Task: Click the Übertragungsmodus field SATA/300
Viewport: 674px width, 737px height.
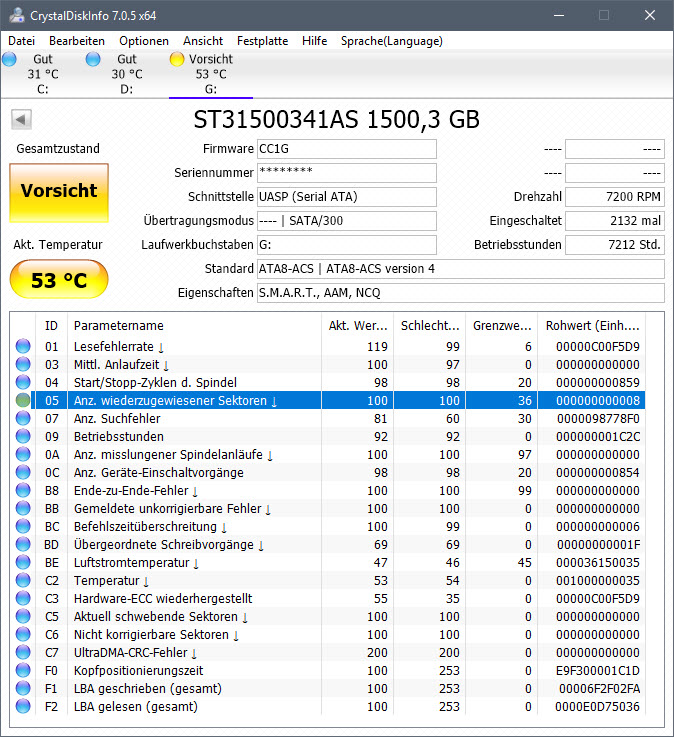Action: (x=347, y=221)
